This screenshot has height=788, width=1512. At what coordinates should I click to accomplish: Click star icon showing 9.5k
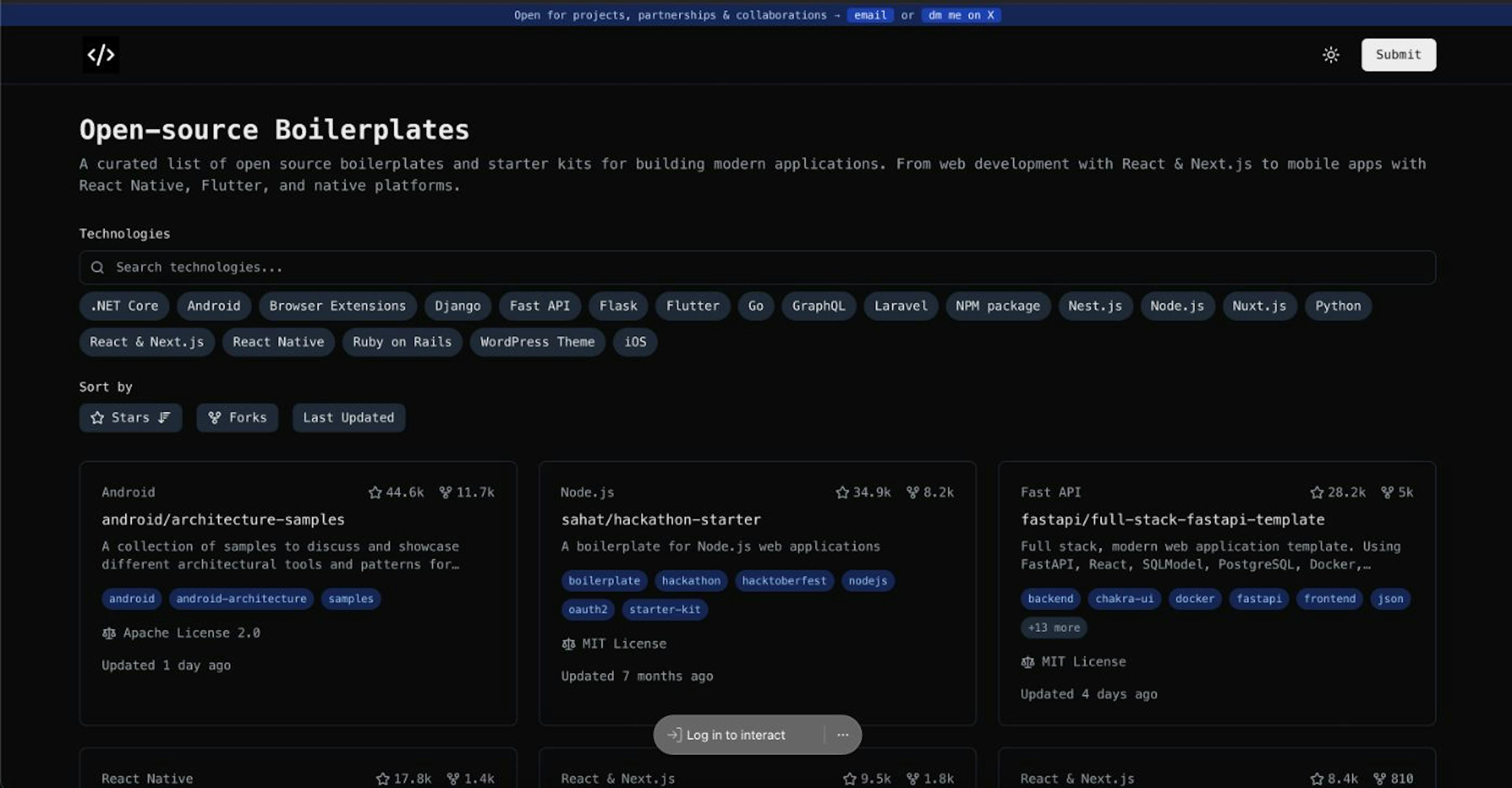(x=849, y=779)
